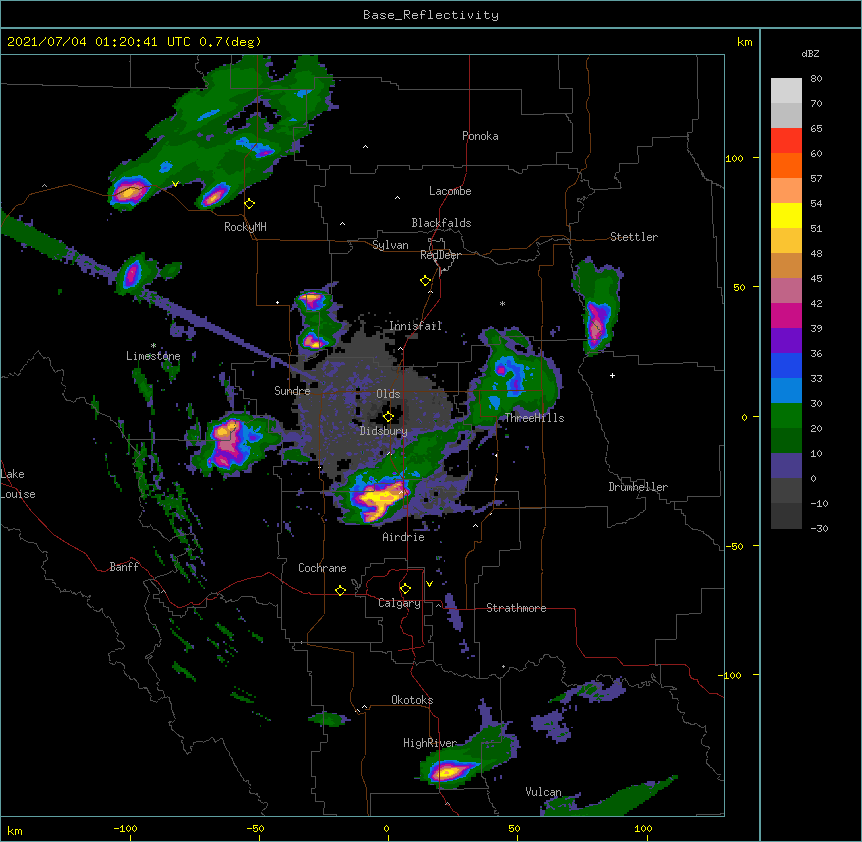862x842 pixels.
Task: Click the Sylvan label
Action: tap(390, 245)
